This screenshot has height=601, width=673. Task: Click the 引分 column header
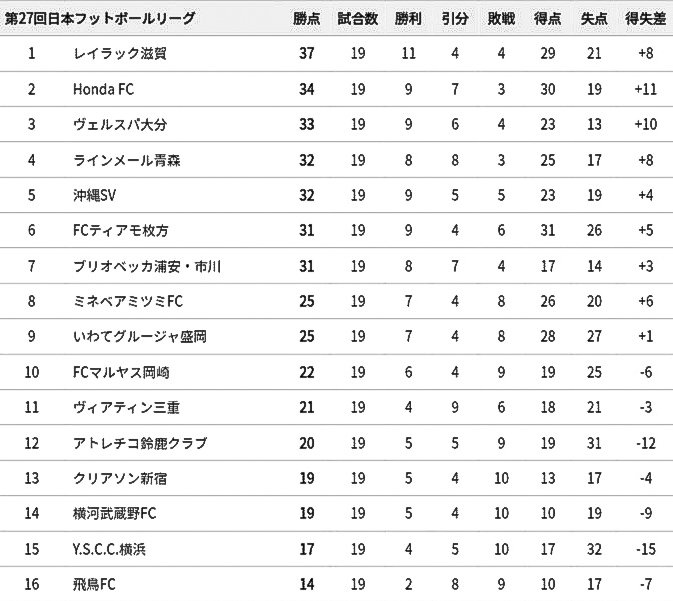click(455, 18)
